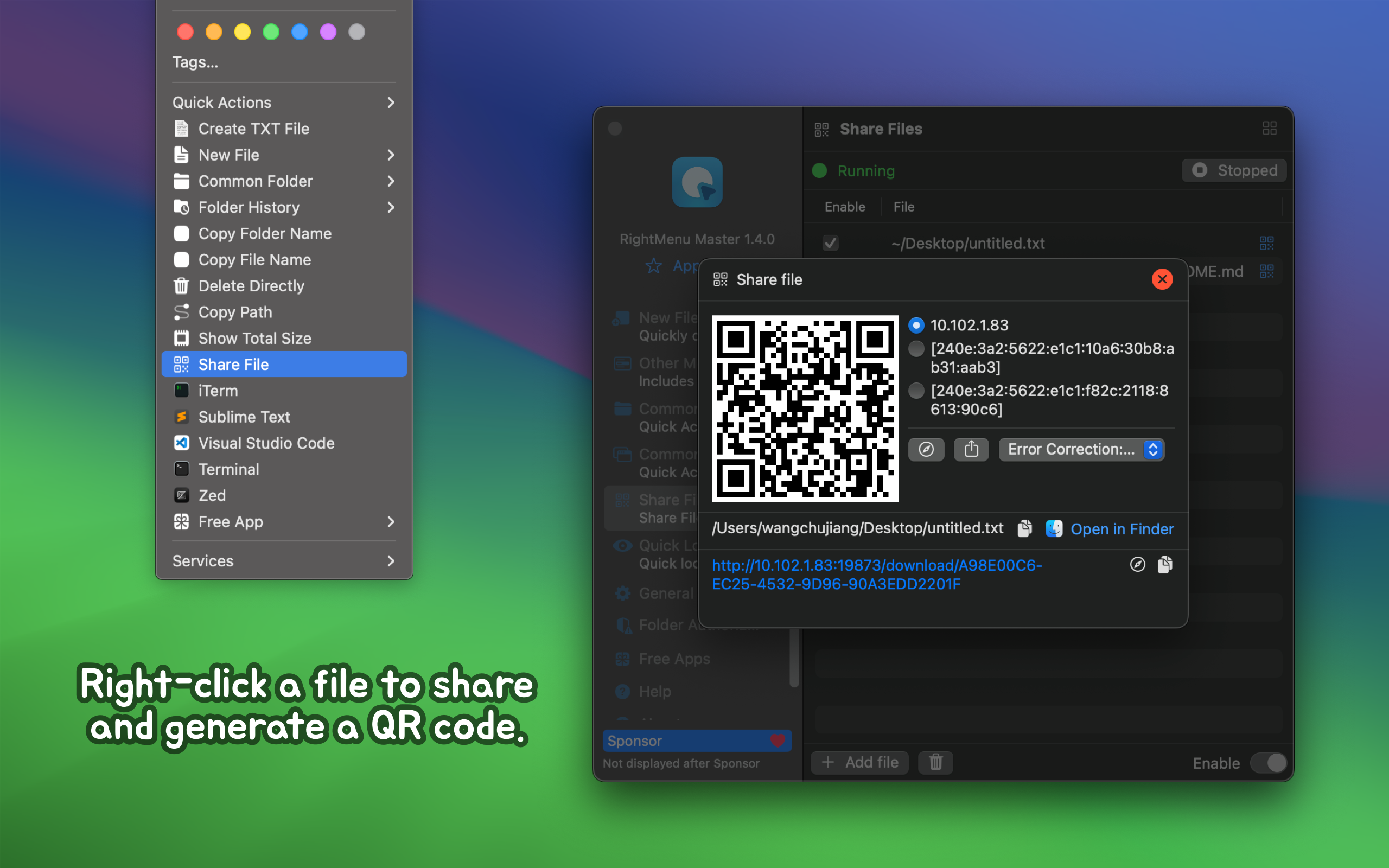Screen dimensions: 1389x868
Task: Open with Sublime Text
Action: 284,417
